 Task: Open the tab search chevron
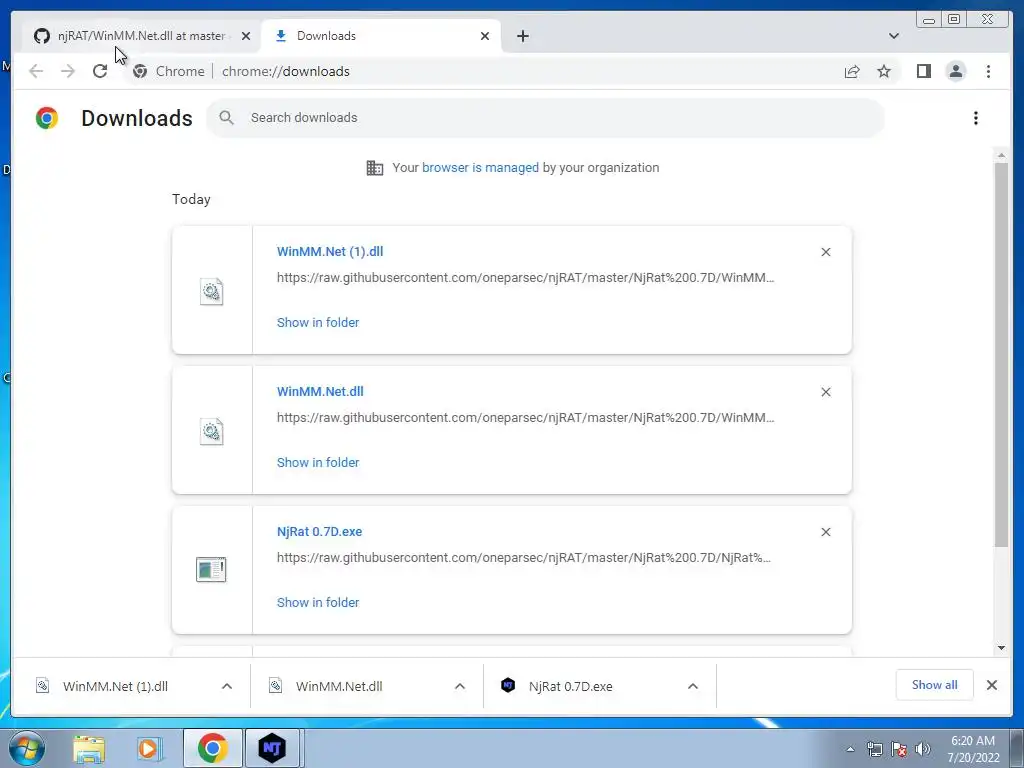pyautogui.click(x=894, y=36)
